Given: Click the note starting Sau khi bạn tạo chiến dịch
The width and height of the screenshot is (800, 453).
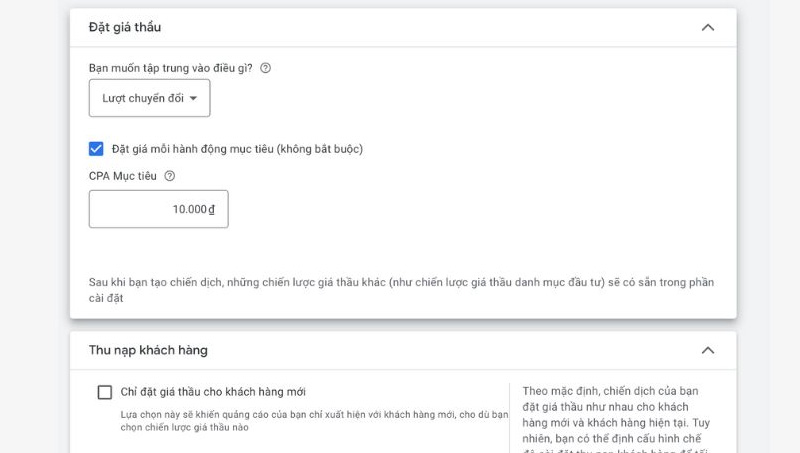Looking at the screenshot, I should pyautogui.click(x=400, y=290).
